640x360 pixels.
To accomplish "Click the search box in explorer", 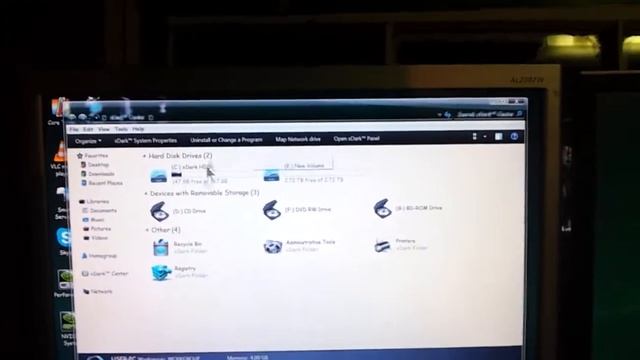I will tap(488, 114).
